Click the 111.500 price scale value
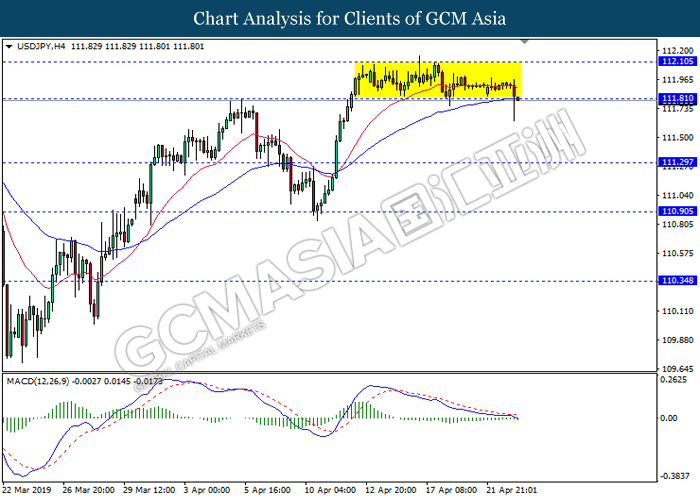This screenshot has width=700, height=500. click(678, 138)
